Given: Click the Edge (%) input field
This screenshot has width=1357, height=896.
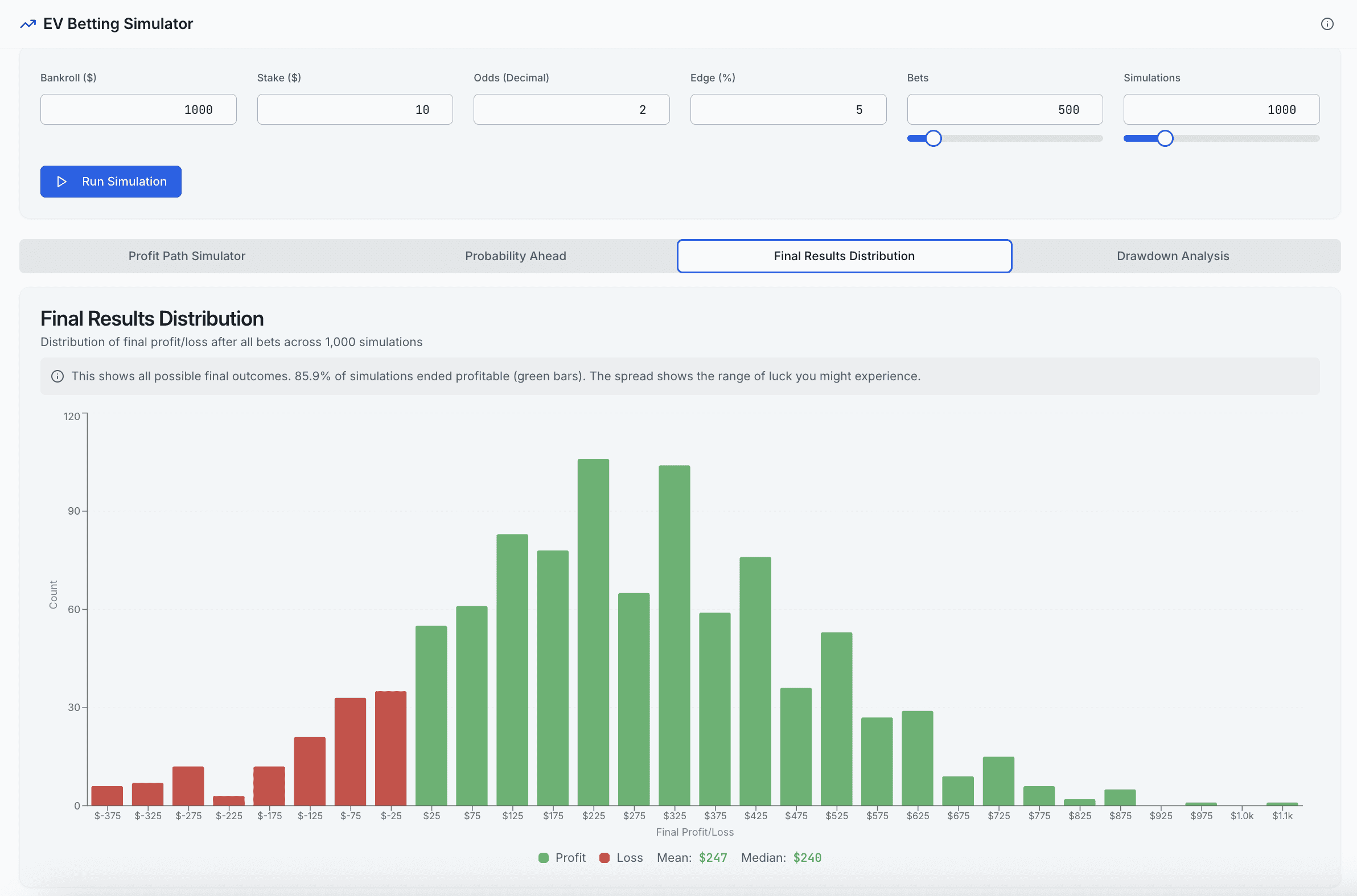Looking at the screenshot, I should 788,109.
